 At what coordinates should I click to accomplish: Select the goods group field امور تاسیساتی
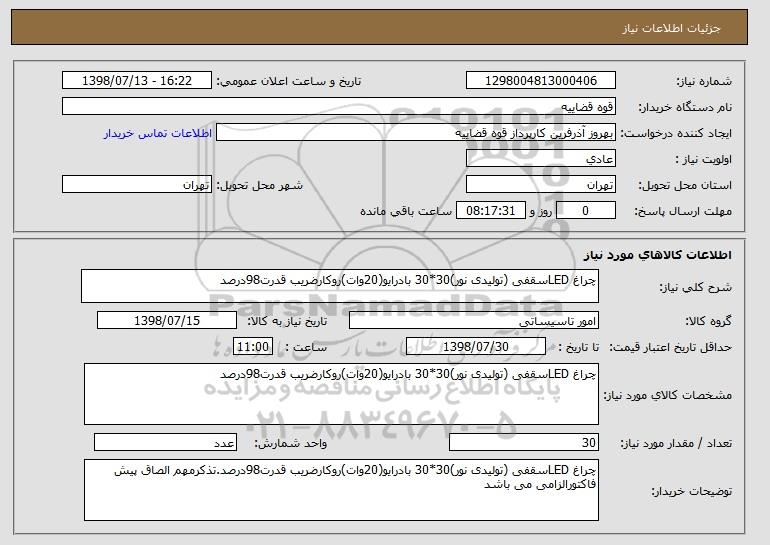pos(473,321)
